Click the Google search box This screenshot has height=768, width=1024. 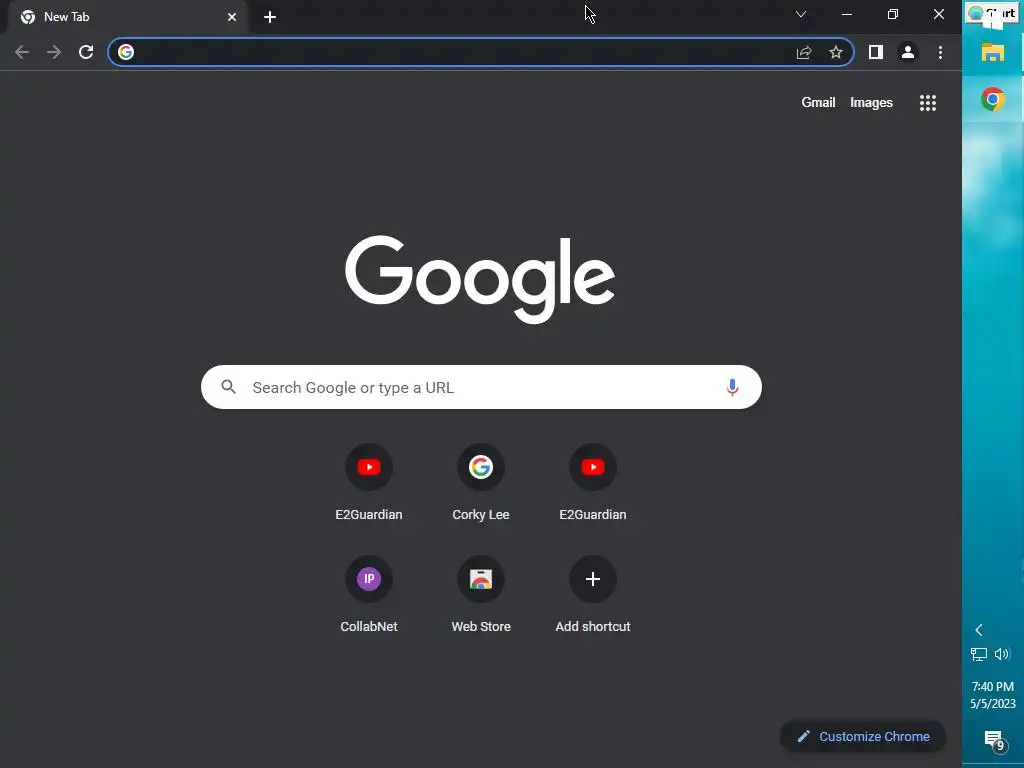pos(481,387)
